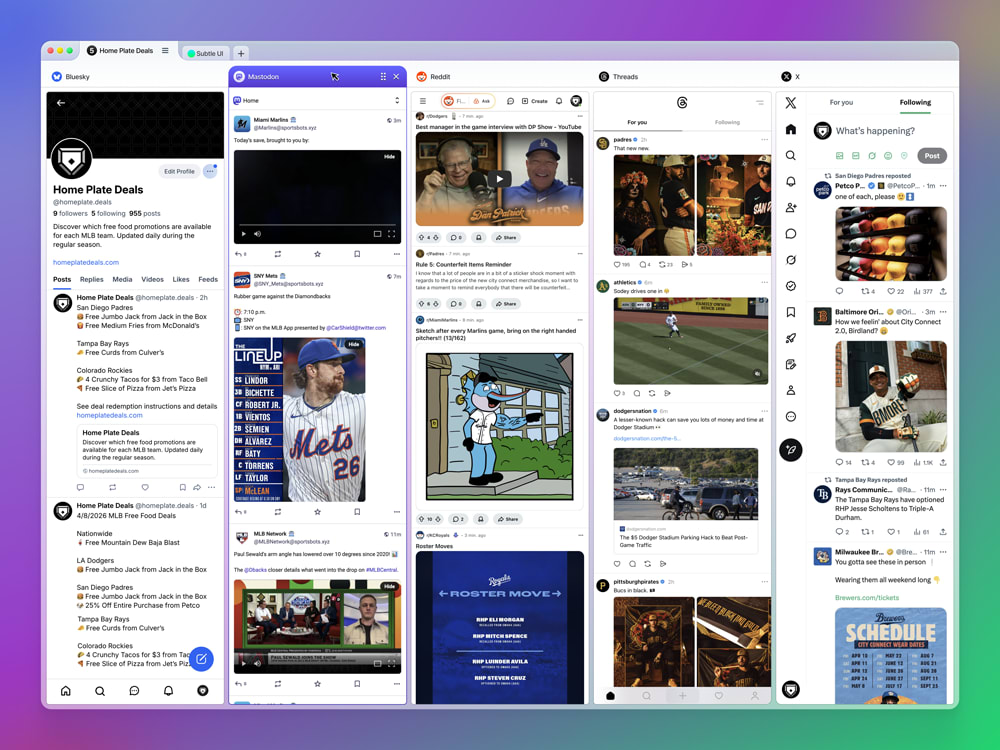1000x750 pixels.
Task: Open more options on r/KCRoyals Reddit post
Action: 580,535
